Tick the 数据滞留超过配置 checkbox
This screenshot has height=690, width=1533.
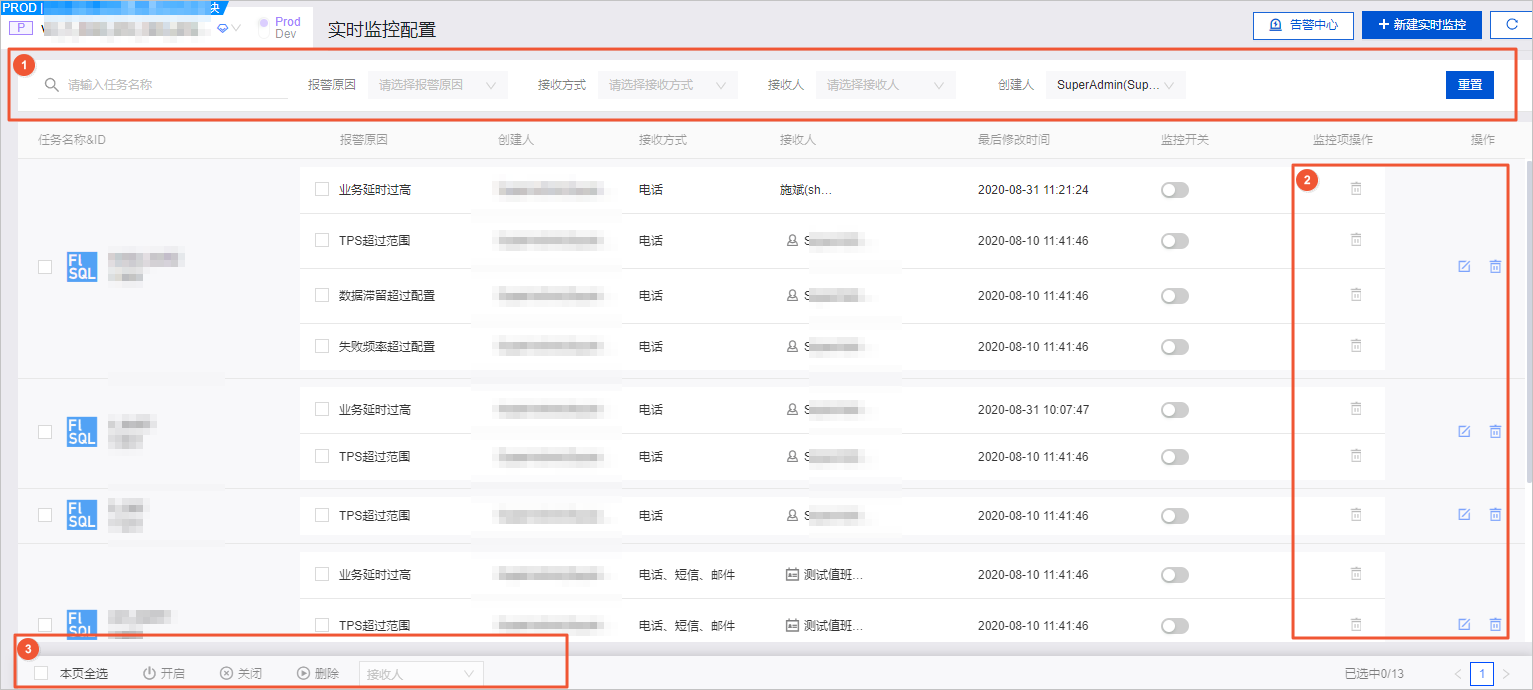[x=322, y=295]
